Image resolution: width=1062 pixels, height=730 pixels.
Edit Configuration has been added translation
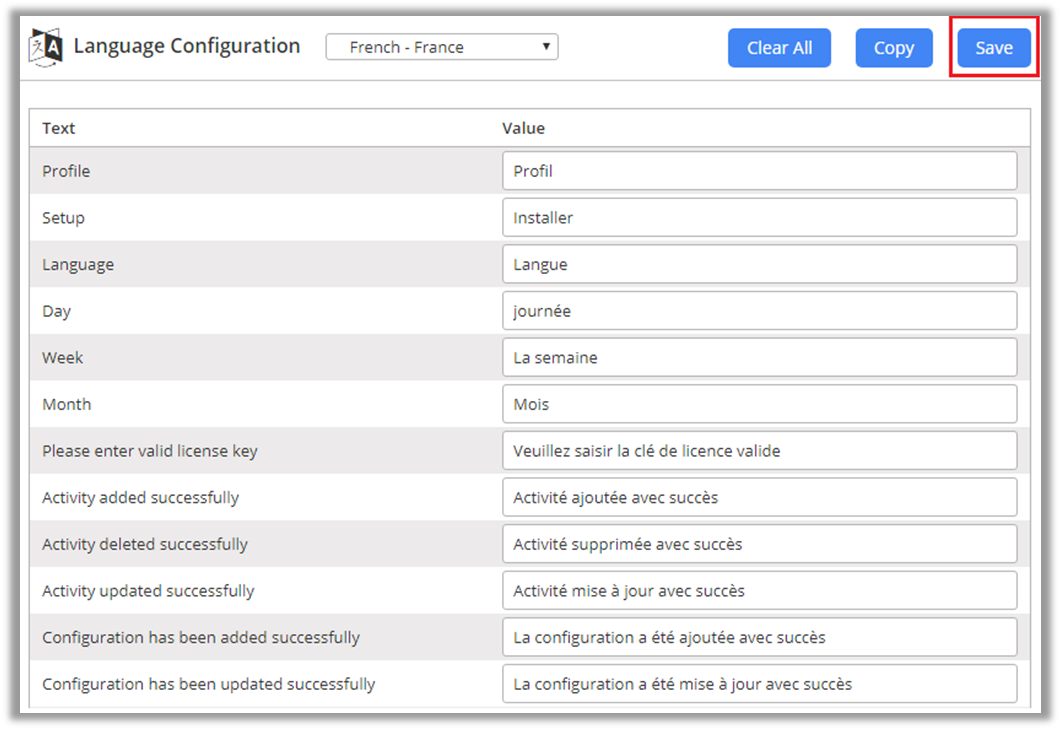click(x=759, y=638)
